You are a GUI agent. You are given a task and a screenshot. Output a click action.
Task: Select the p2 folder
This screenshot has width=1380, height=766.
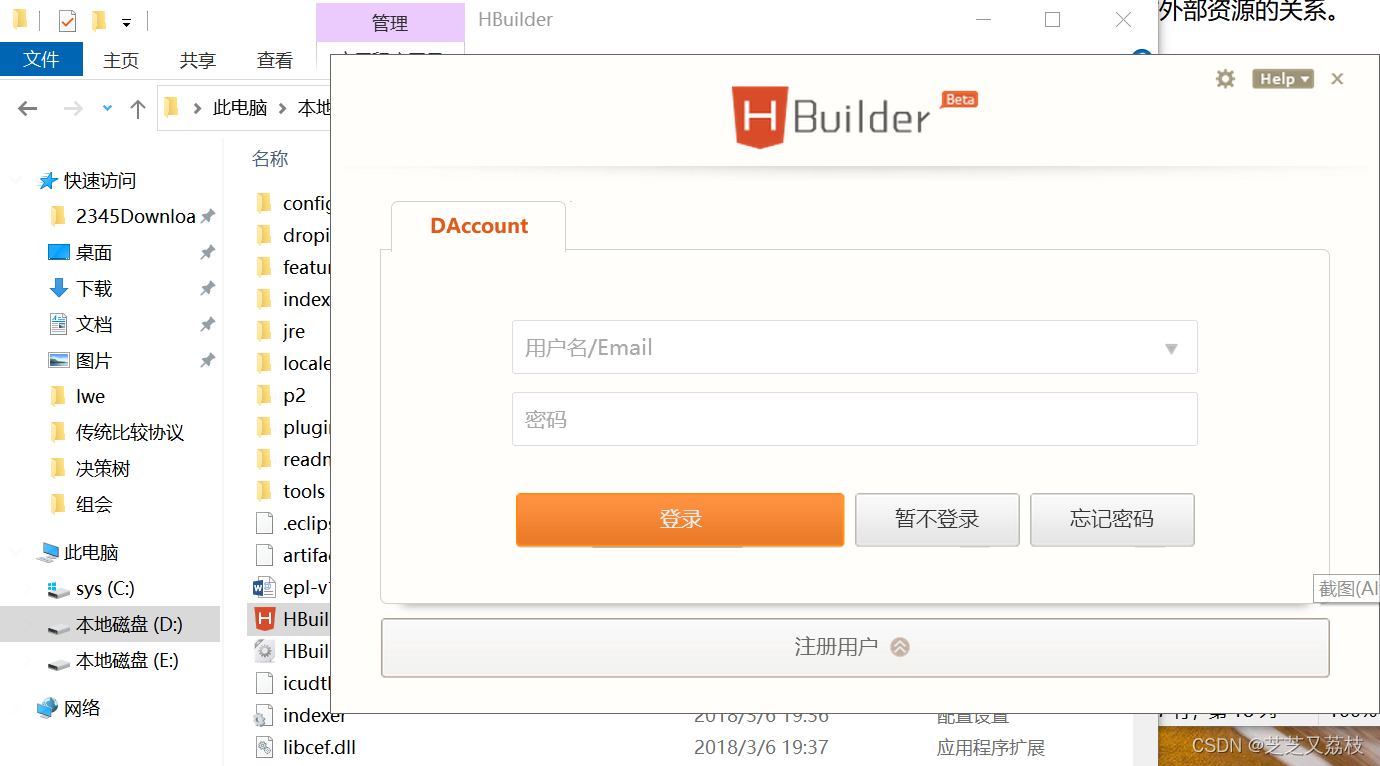[x=294, y=395]
